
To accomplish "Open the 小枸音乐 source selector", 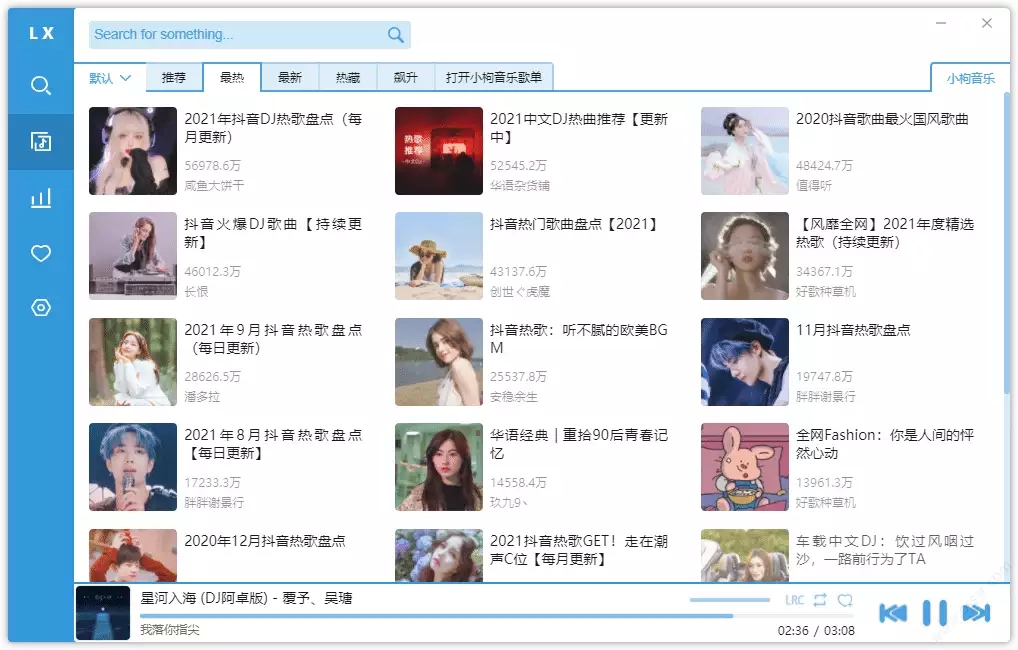I will (x=970, y=78).
